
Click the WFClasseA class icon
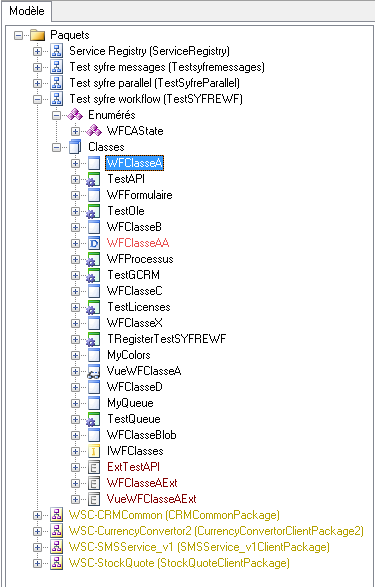point(94,163)
